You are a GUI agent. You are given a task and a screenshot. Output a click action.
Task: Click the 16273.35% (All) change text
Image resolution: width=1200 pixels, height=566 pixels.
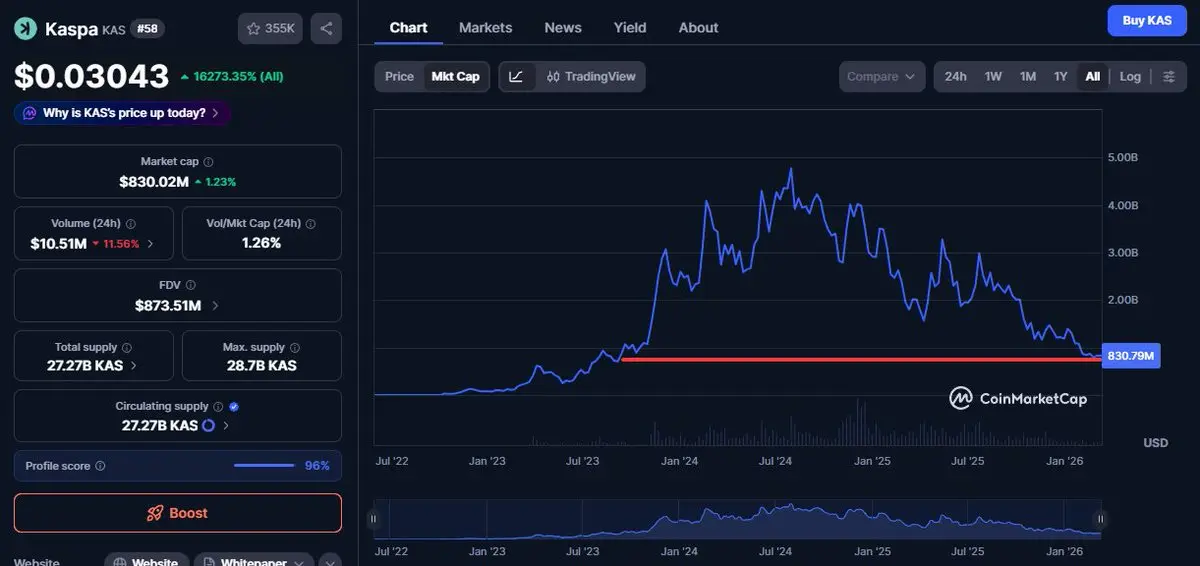238,76
